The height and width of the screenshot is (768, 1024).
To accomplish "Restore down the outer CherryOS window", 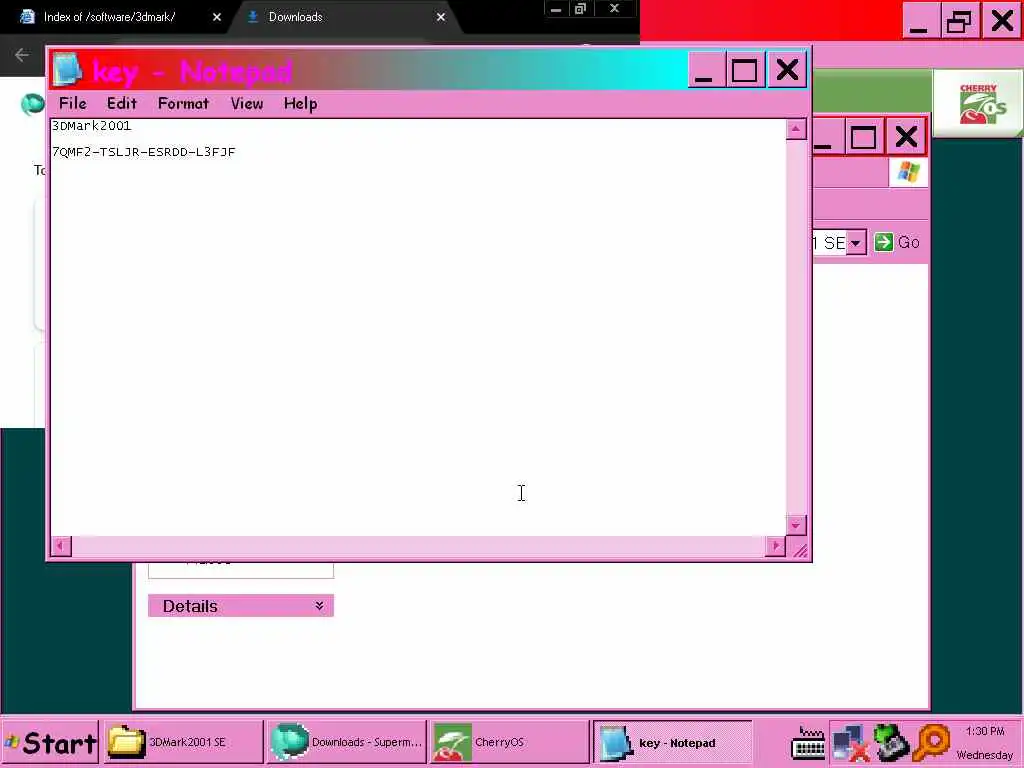I will (959, 21).
